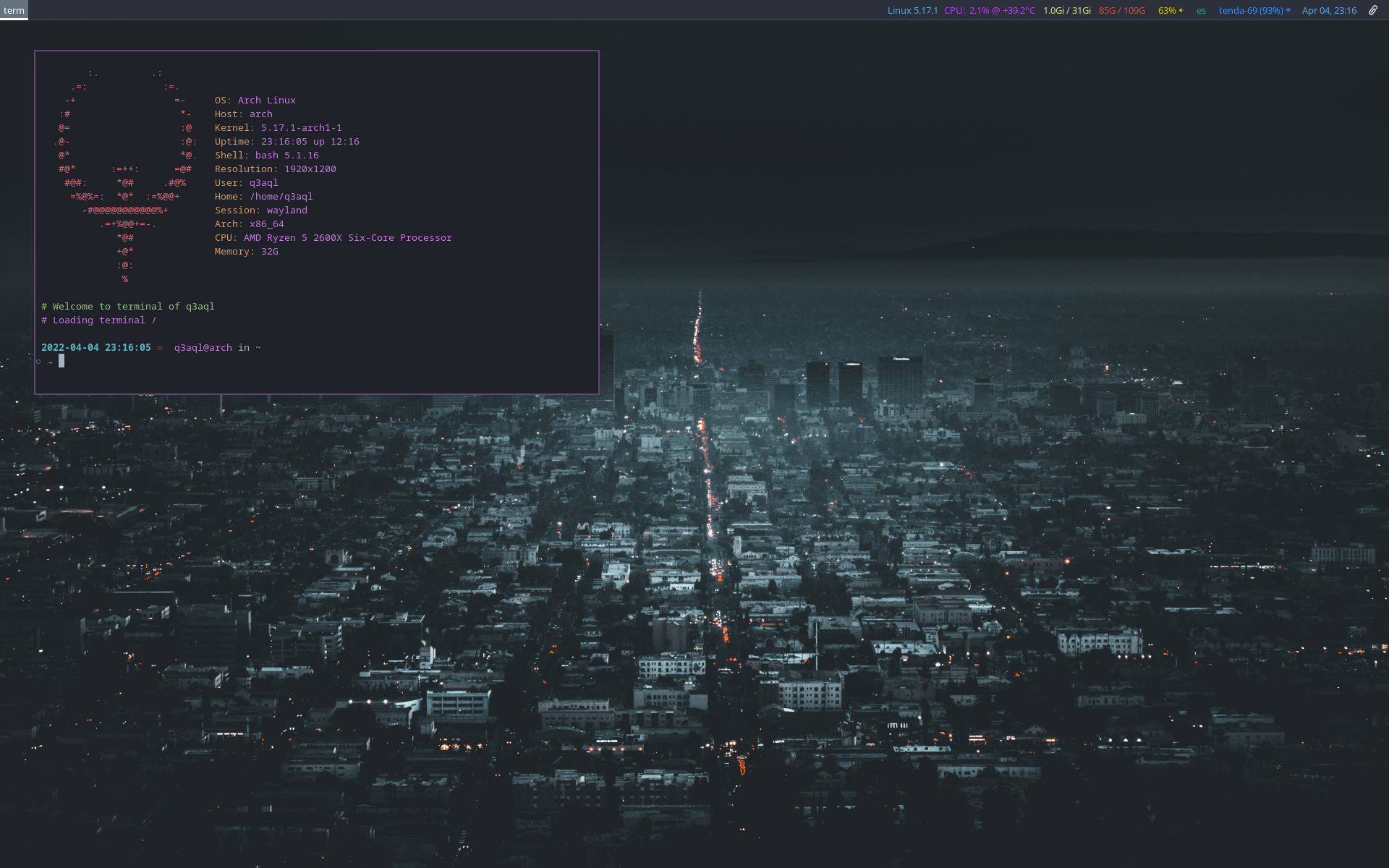
Task: Click the 'OS: Arch Linux' line
Action: (255, 100)
